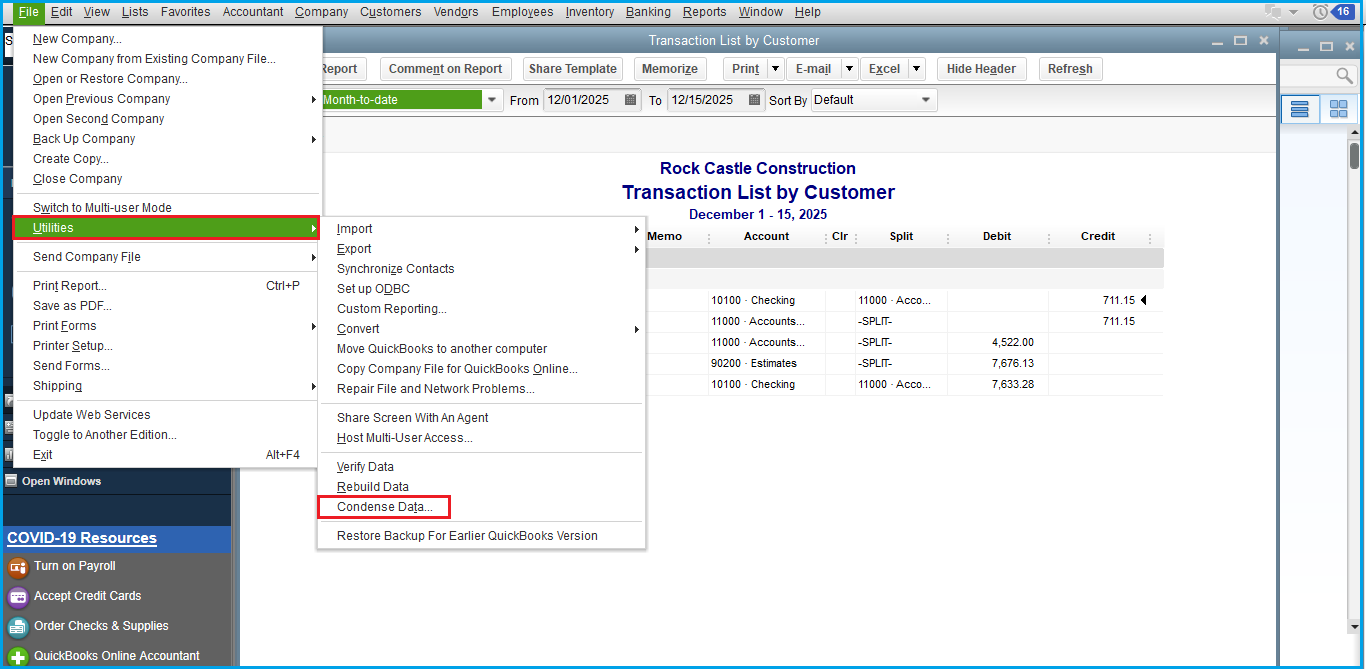
Task: Switch to grid view layout
Action: coord(1338,108)
